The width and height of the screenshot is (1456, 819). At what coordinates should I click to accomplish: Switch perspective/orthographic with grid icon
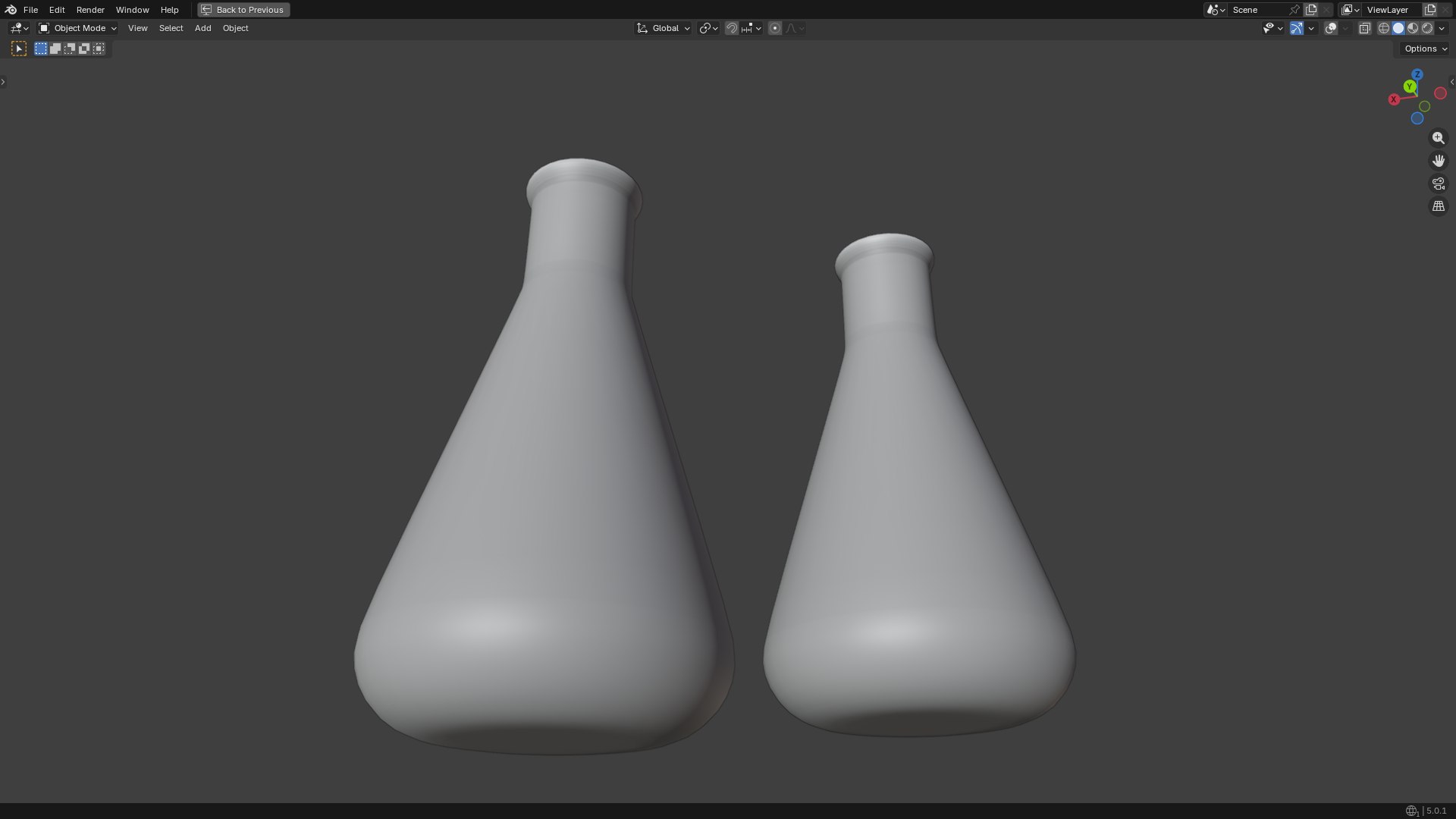[x=1438, y=206]
